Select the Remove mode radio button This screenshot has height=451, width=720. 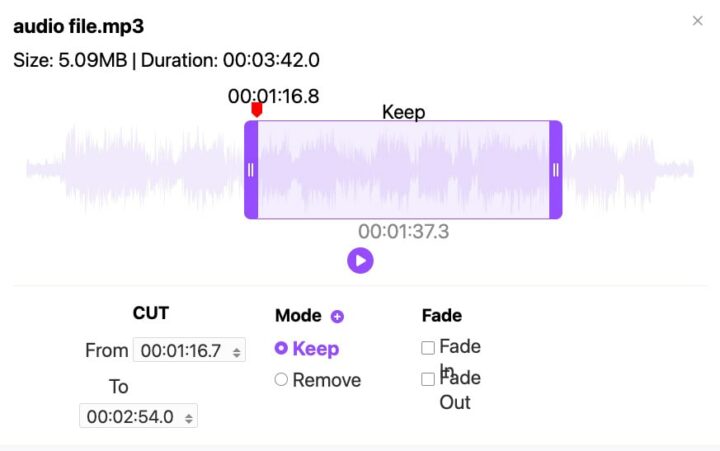point(281,380)
